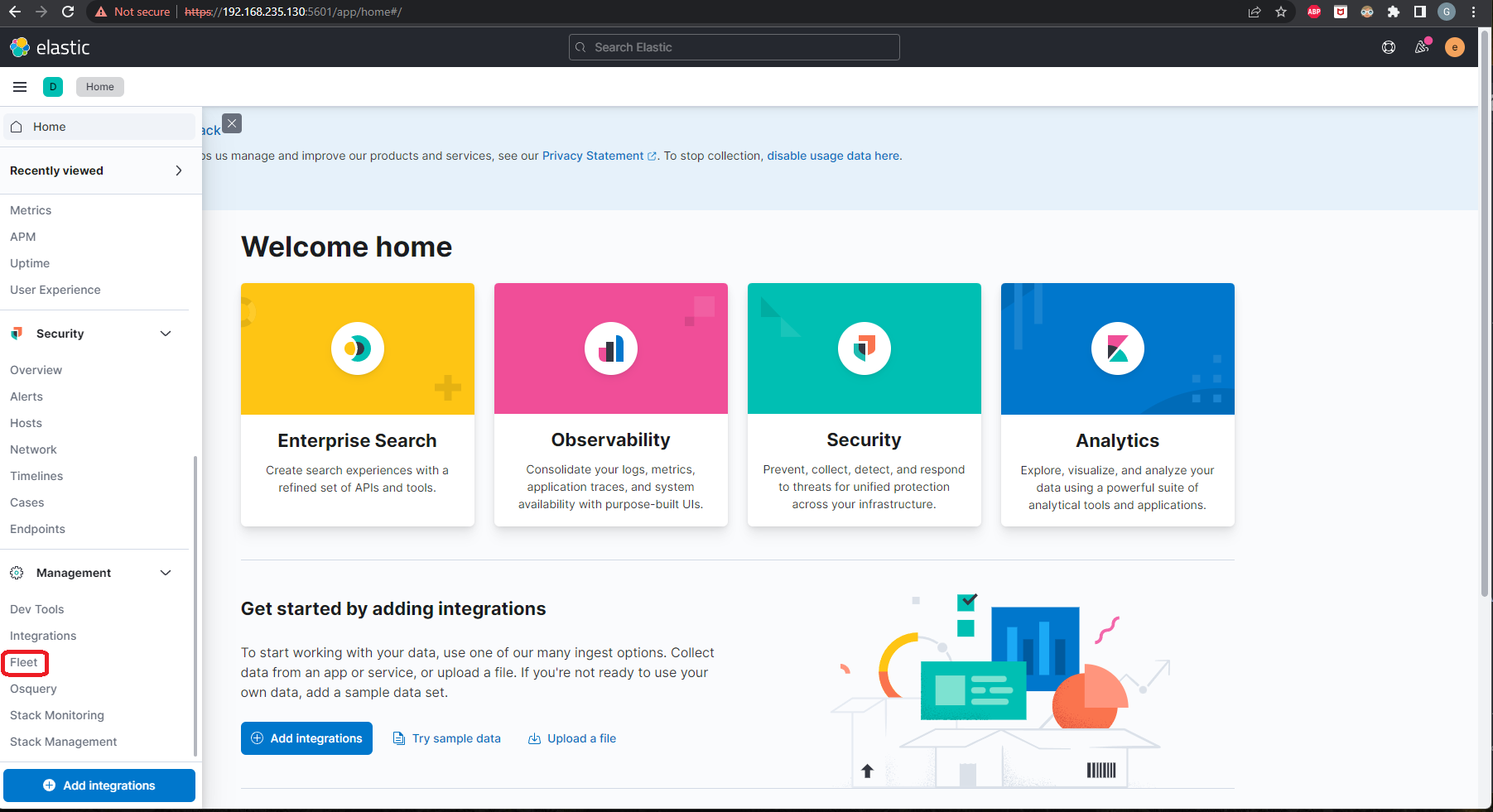Open the help menu lifebuoy icon
1493x812 pixels.
click(x=1389, y=47)
